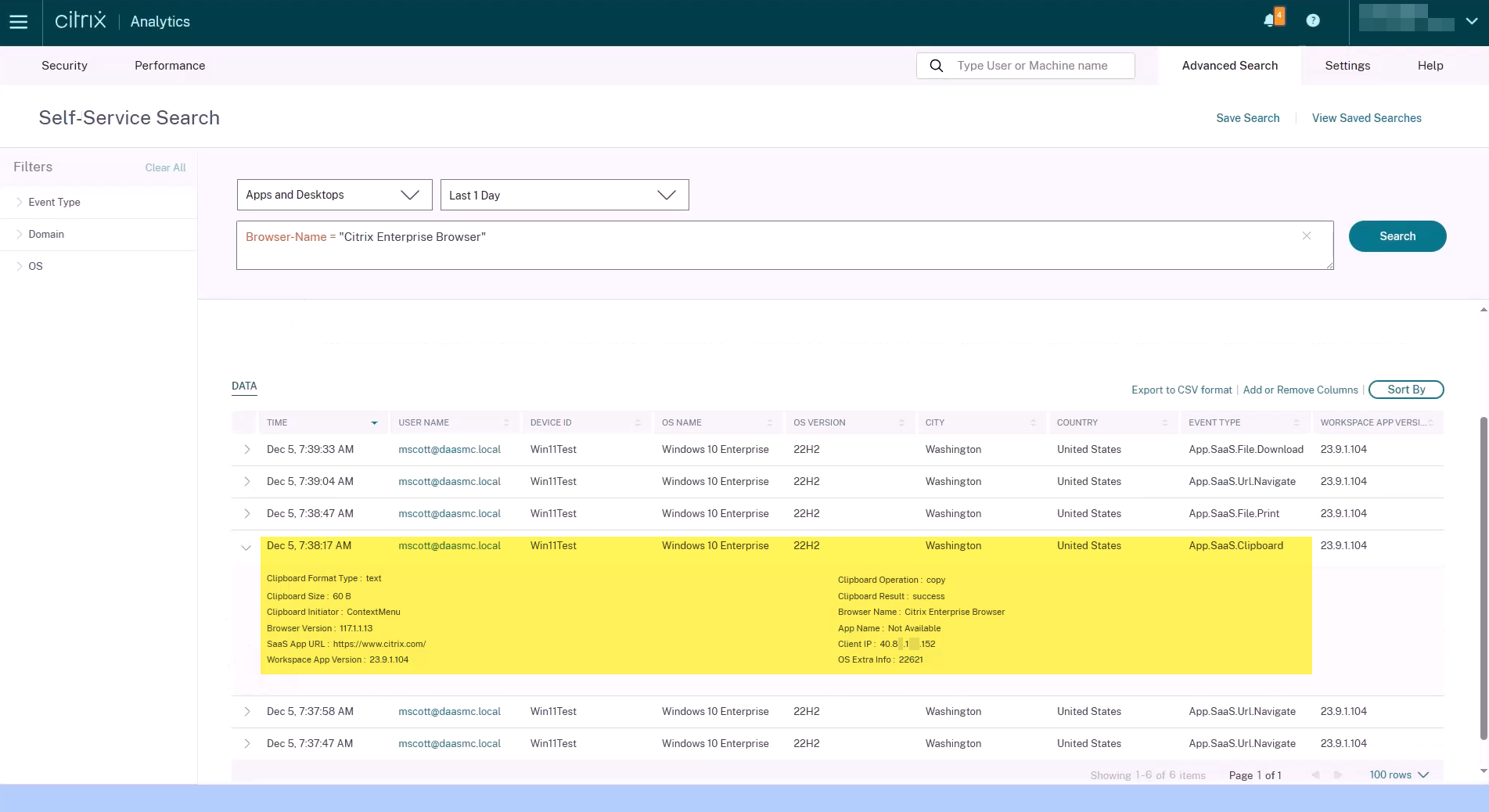This screenshot has width=1489, height=812.
Task: Click the Export to CSV format link
Action: click(x=1181, y=390)
